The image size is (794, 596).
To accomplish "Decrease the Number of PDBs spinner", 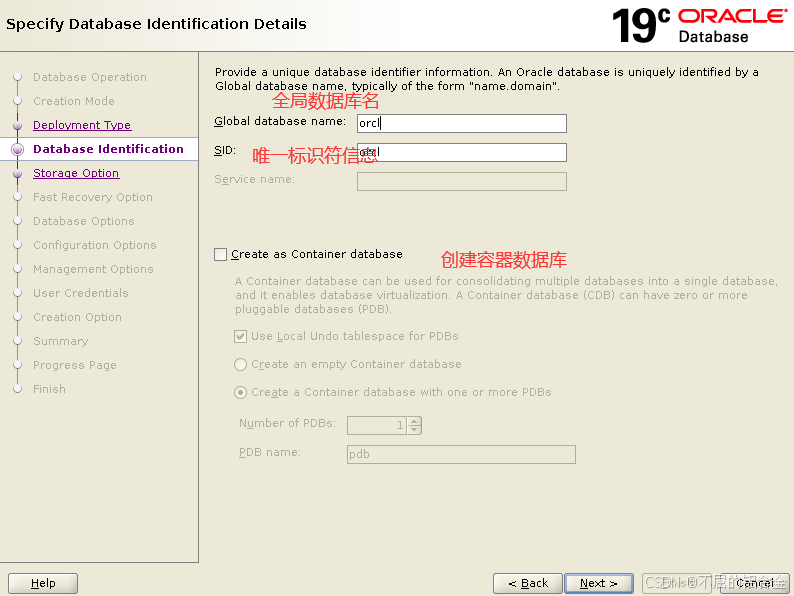I will point(414,429).
